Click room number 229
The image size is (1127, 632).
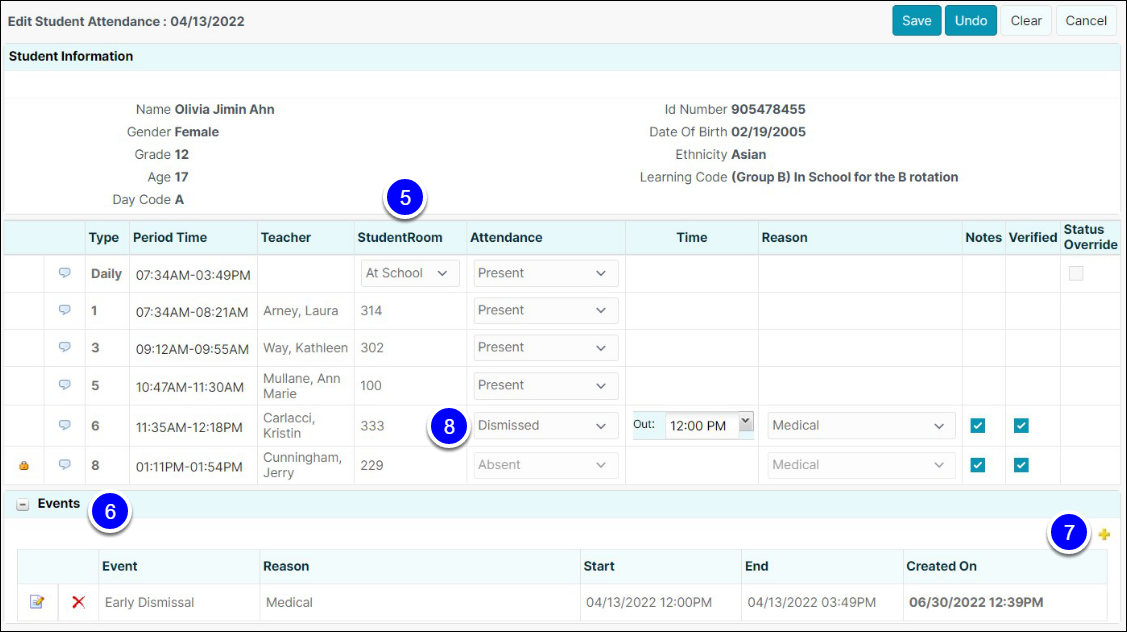(372, 465)
